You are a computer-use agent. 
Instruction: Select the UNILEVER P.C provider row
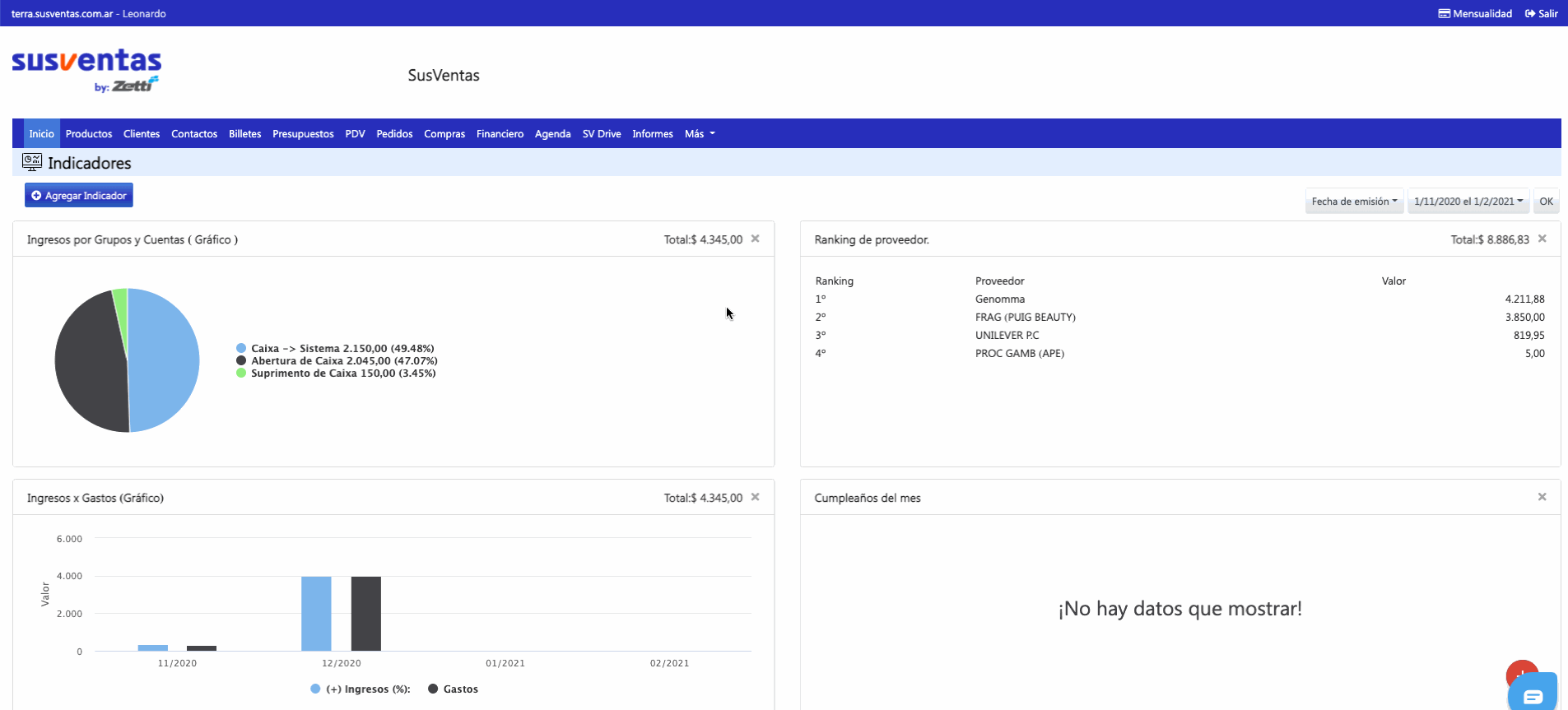point(1179,335)
